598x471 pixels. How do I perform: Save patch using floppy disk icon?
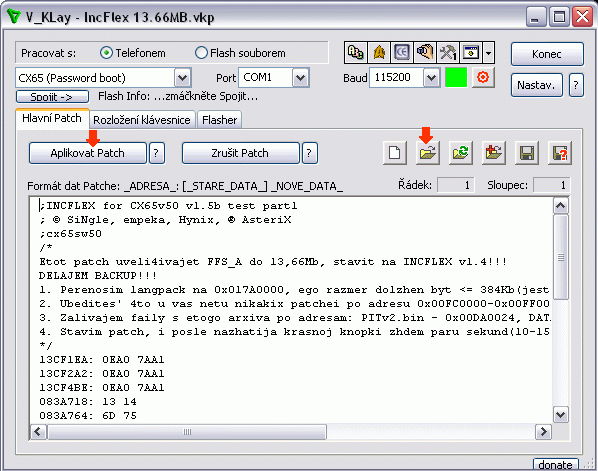click(527, 153)
